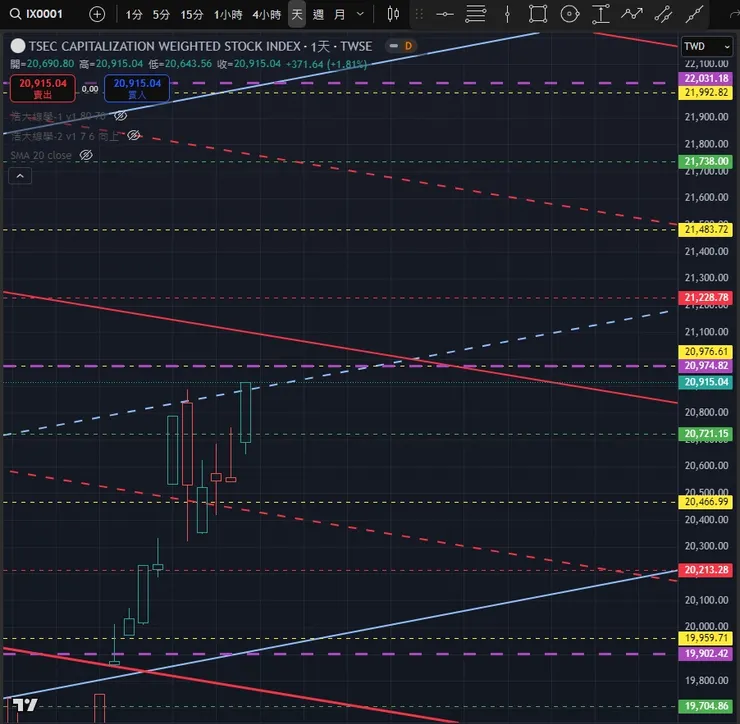This screenshot has height=724, width=740.
Task: Click the 19,959.71 yellow price label
Action: click(706, 638)
